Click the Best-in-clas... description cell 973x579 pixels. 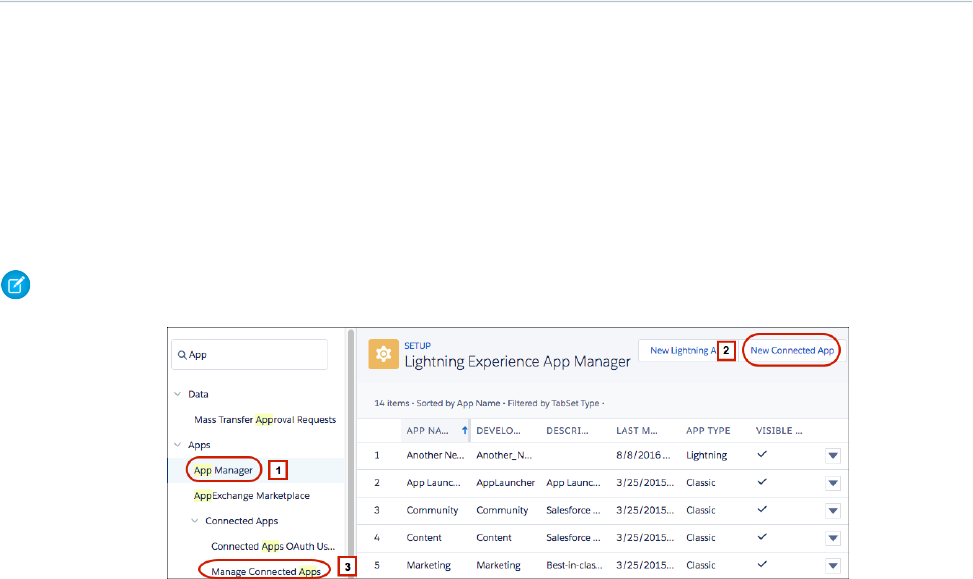574,565
